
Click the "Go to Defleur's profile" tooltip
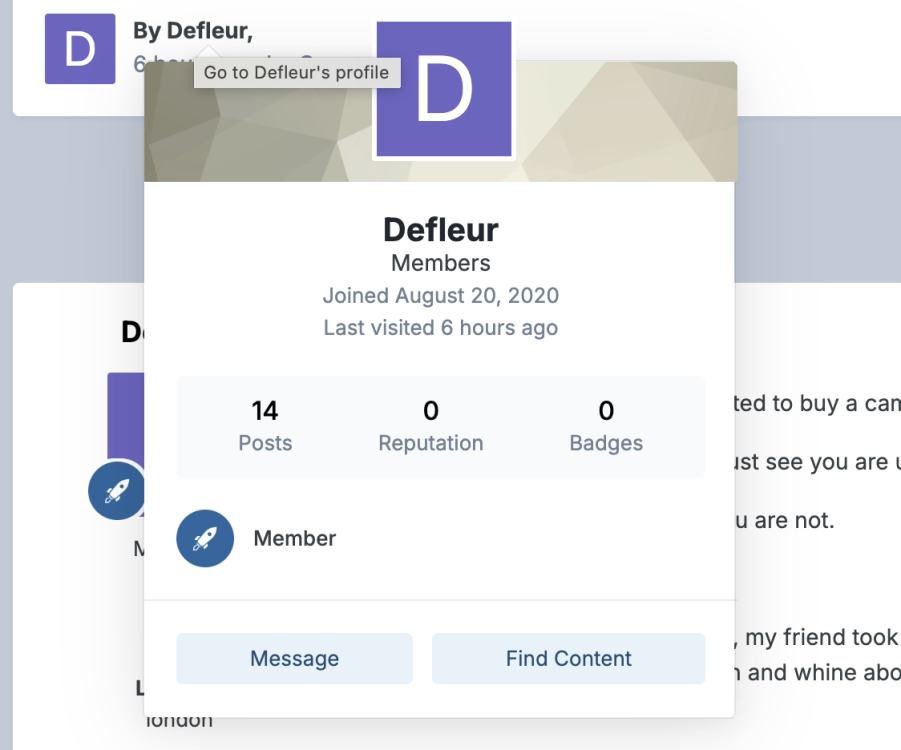tap(297, 72)
